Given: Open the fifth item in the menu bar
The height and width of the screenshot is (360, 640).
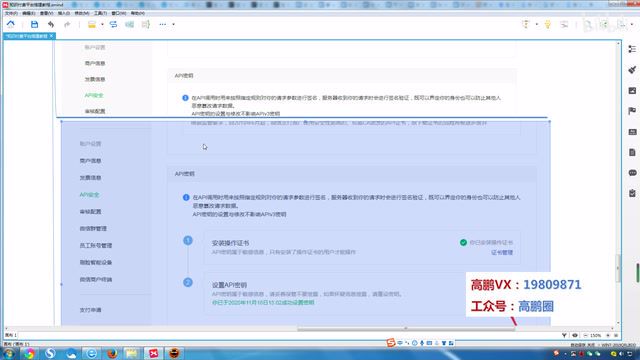Looking at the screenshot, I should click(x=82, y=13).
